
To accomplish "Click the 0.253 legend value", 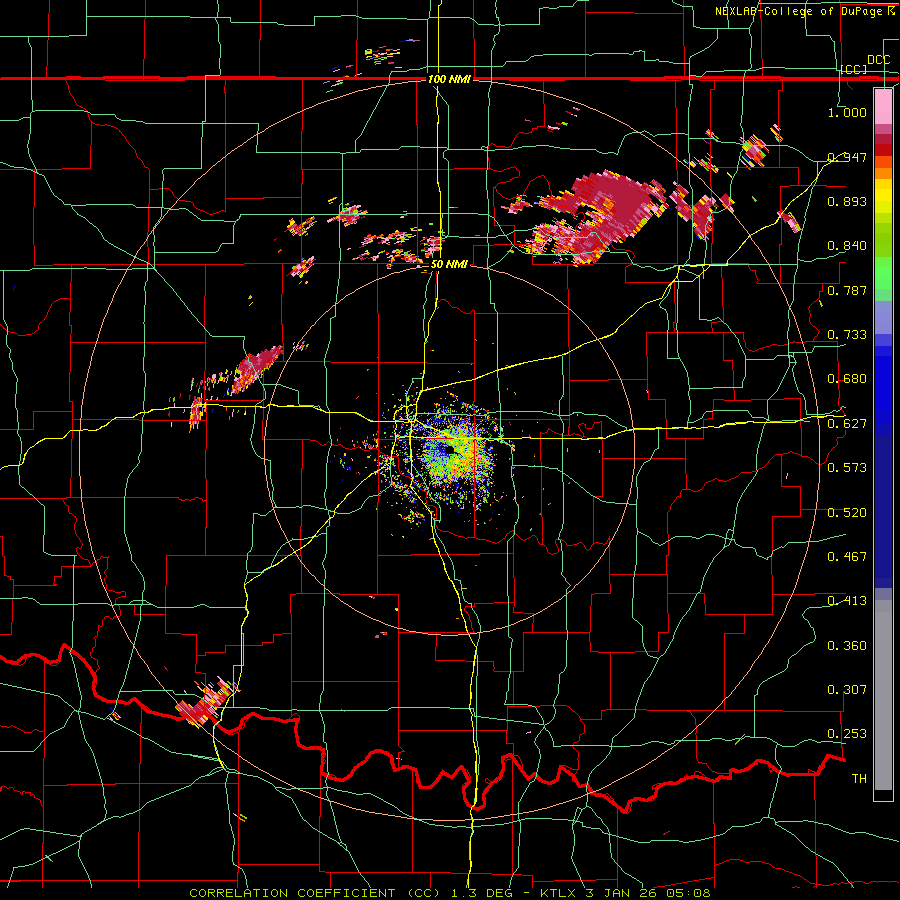I will tap(847, 734).
